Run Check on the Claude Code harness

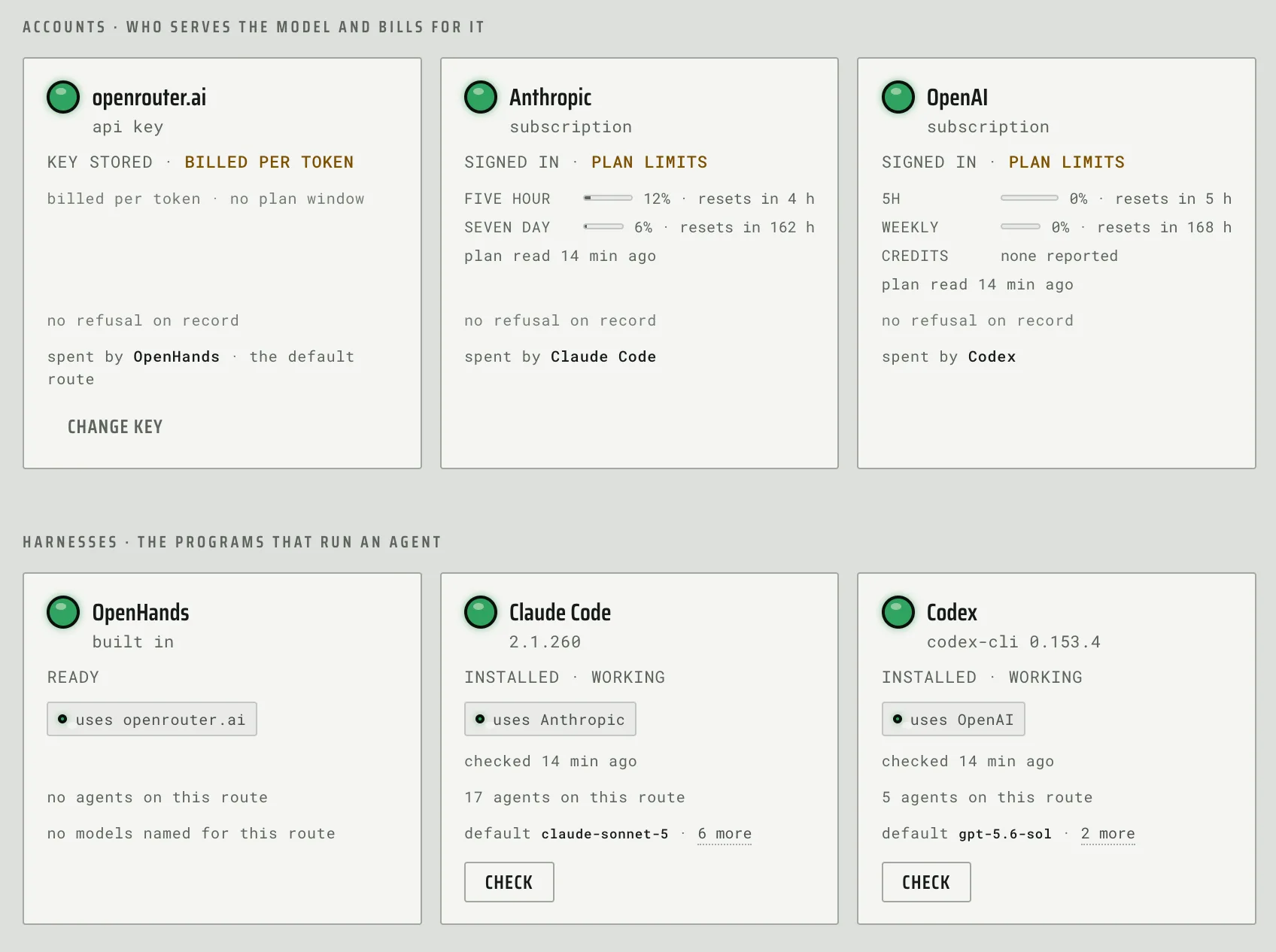coord(509,882)
